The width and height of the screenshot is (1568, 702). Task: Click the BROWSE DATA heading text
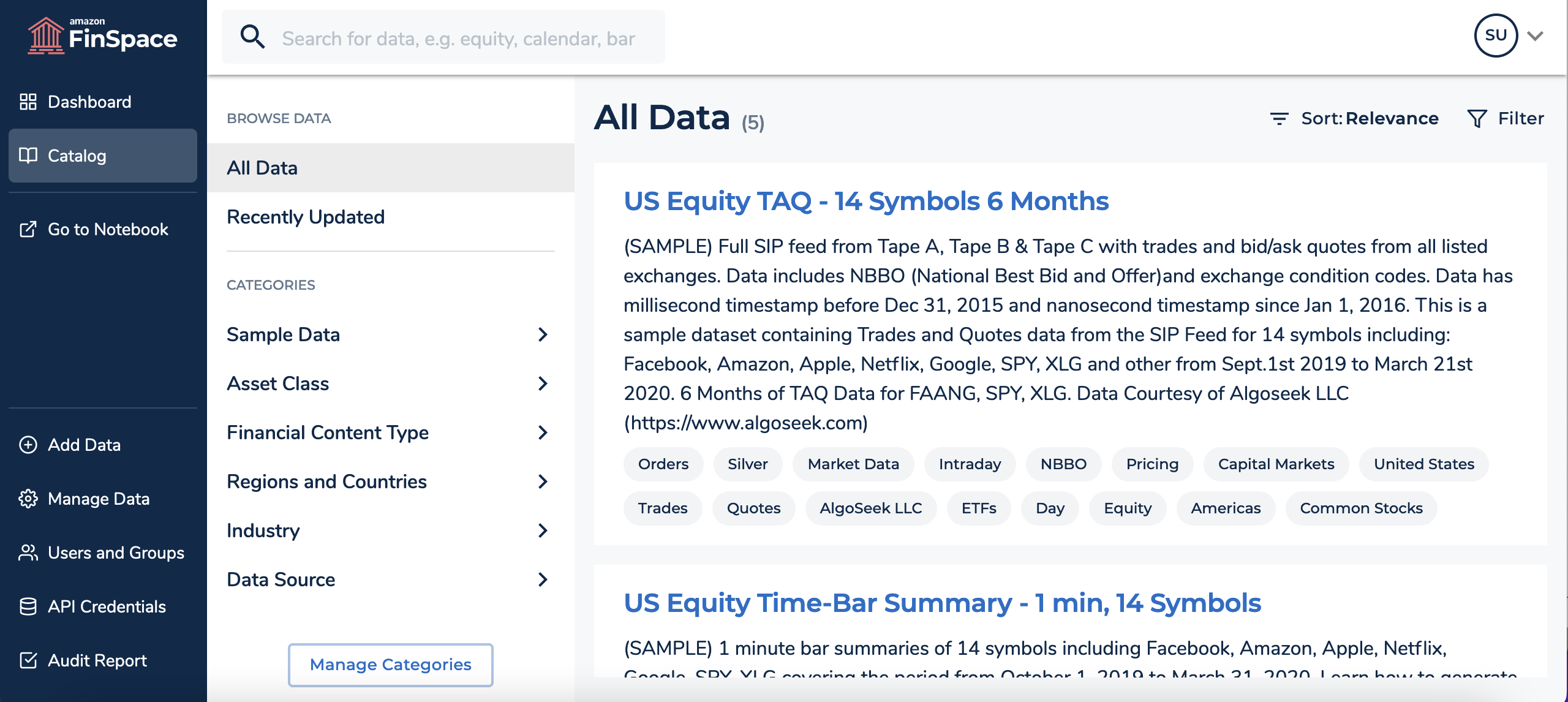pos(279,118)
